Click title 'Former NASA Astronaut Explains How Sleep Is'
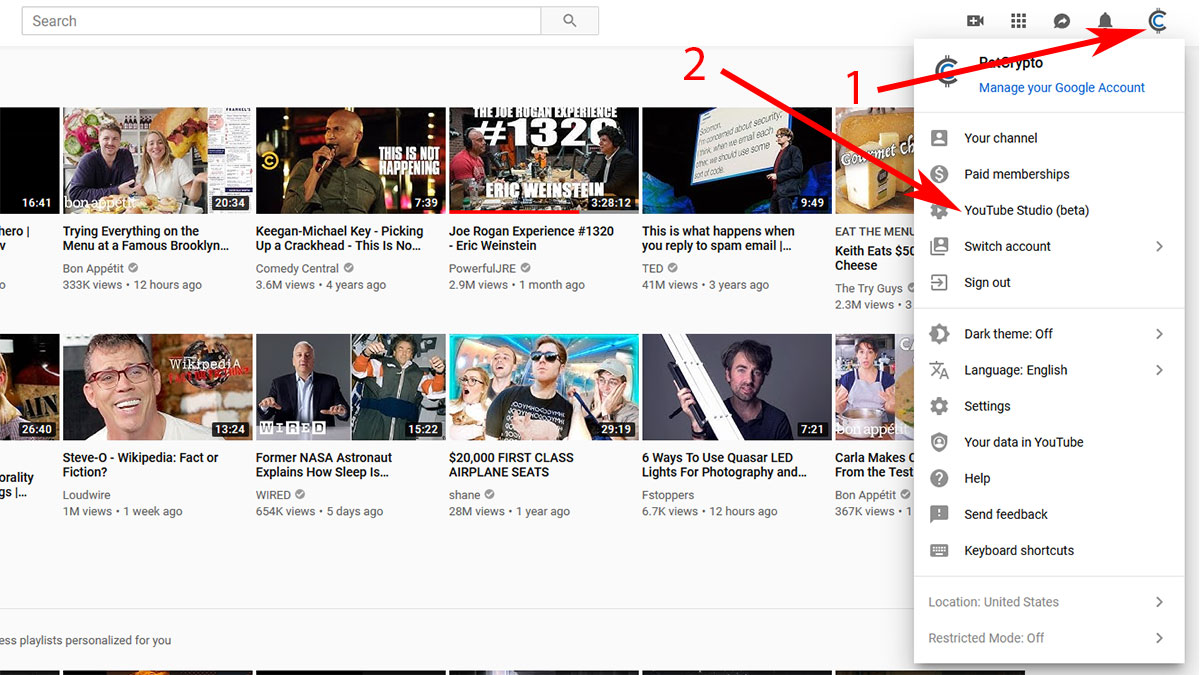Viewport: 1200px width, 675px height. (x=324, y=465)
